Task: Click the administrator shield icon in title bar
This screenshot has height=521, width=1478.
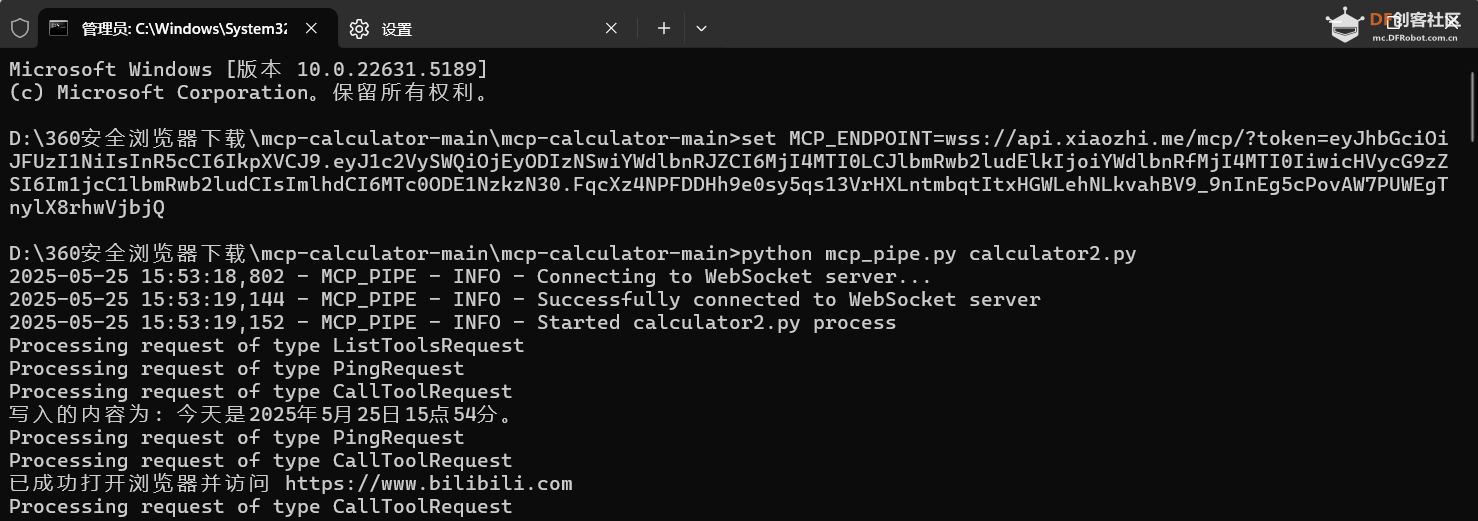Action: pyautogui.click(x=19, y=29)
